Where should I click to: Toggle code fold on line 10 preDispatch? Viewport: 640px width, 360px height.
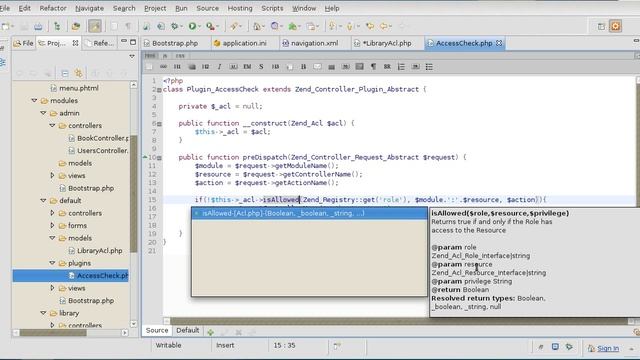click(x=159, y=158)
